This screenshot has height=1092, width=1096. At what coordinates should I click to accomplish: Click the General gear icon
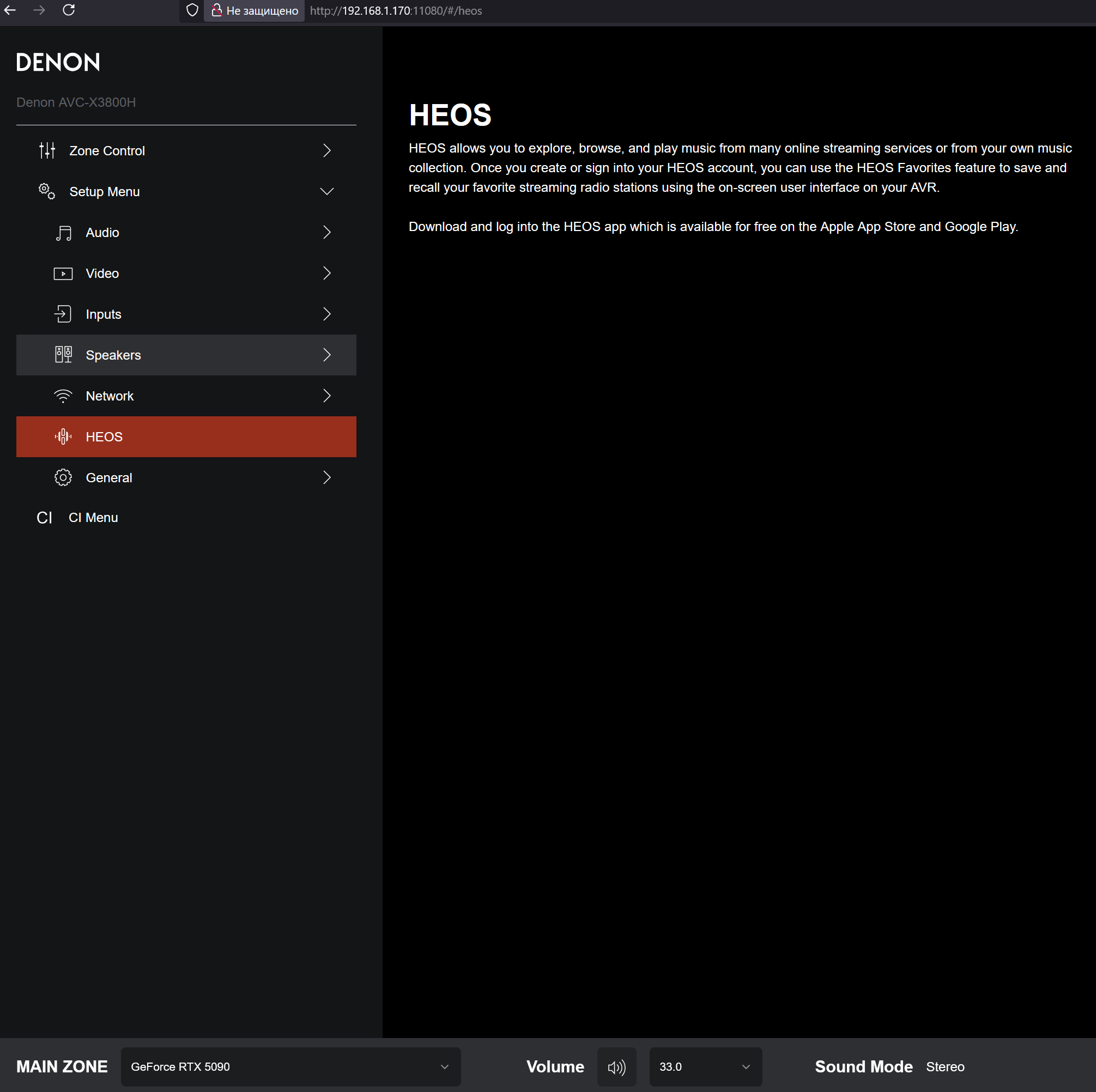point(63,478)
